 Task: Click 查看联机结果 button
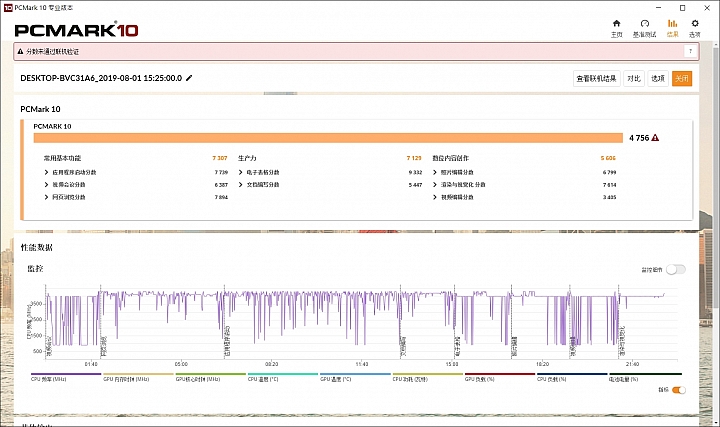596,79
